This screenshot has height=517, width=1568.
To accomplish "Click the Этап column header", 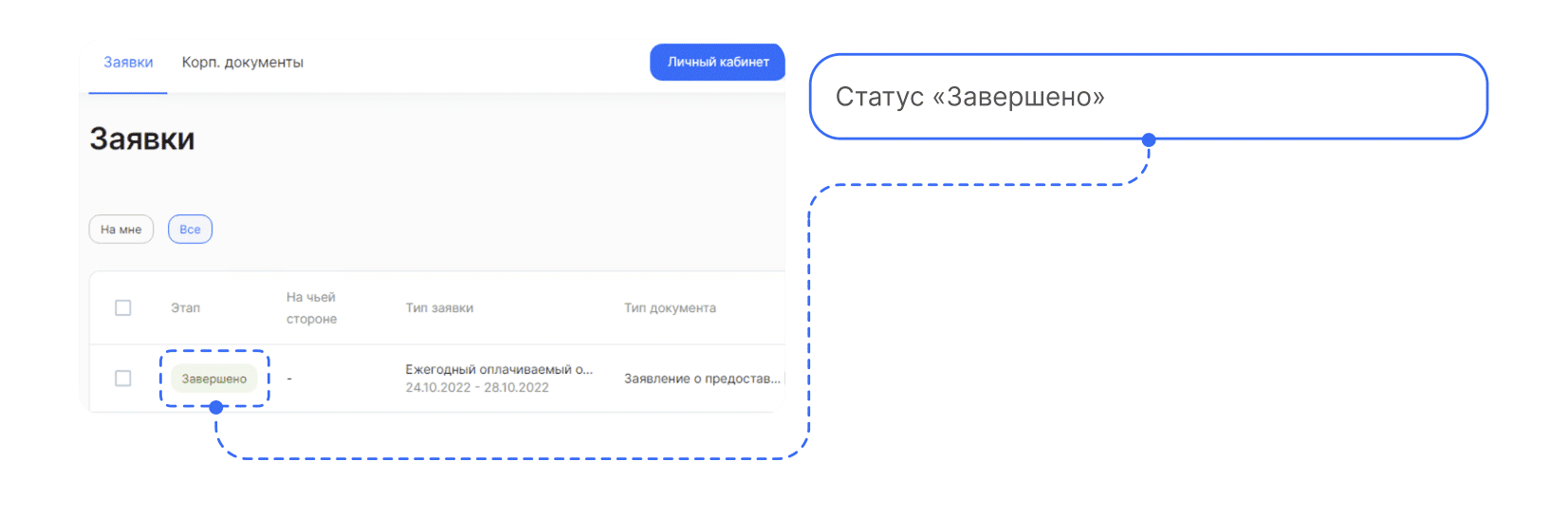I will pyautogui.click(x=185, y=308).
